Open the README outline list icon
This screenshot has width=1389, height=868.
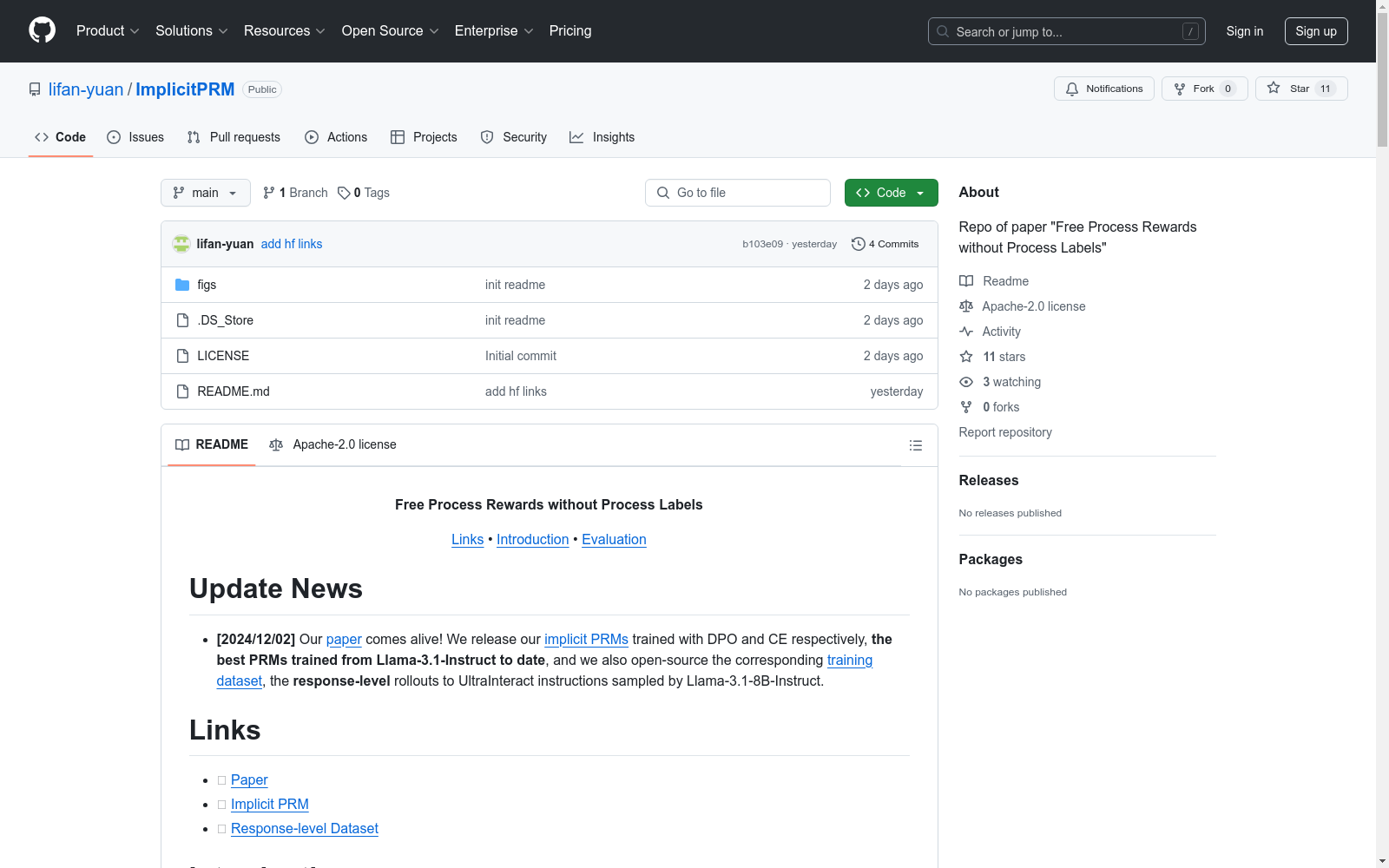(x=916, y=445)
